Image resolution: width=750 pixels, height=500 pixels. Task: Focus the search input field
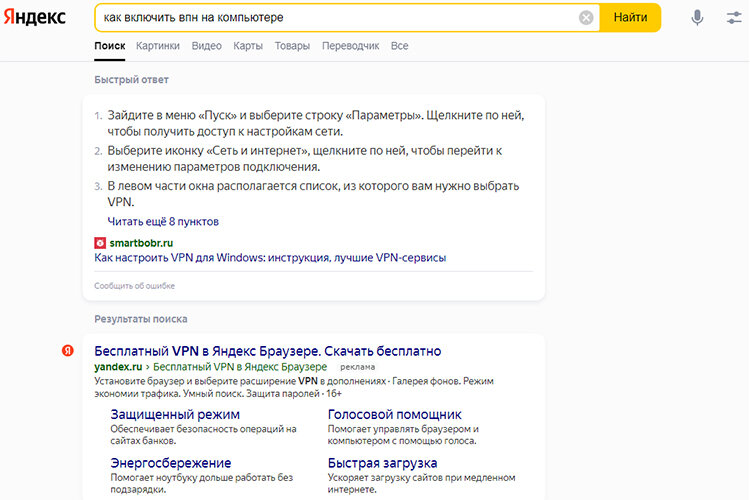point(337,18)
